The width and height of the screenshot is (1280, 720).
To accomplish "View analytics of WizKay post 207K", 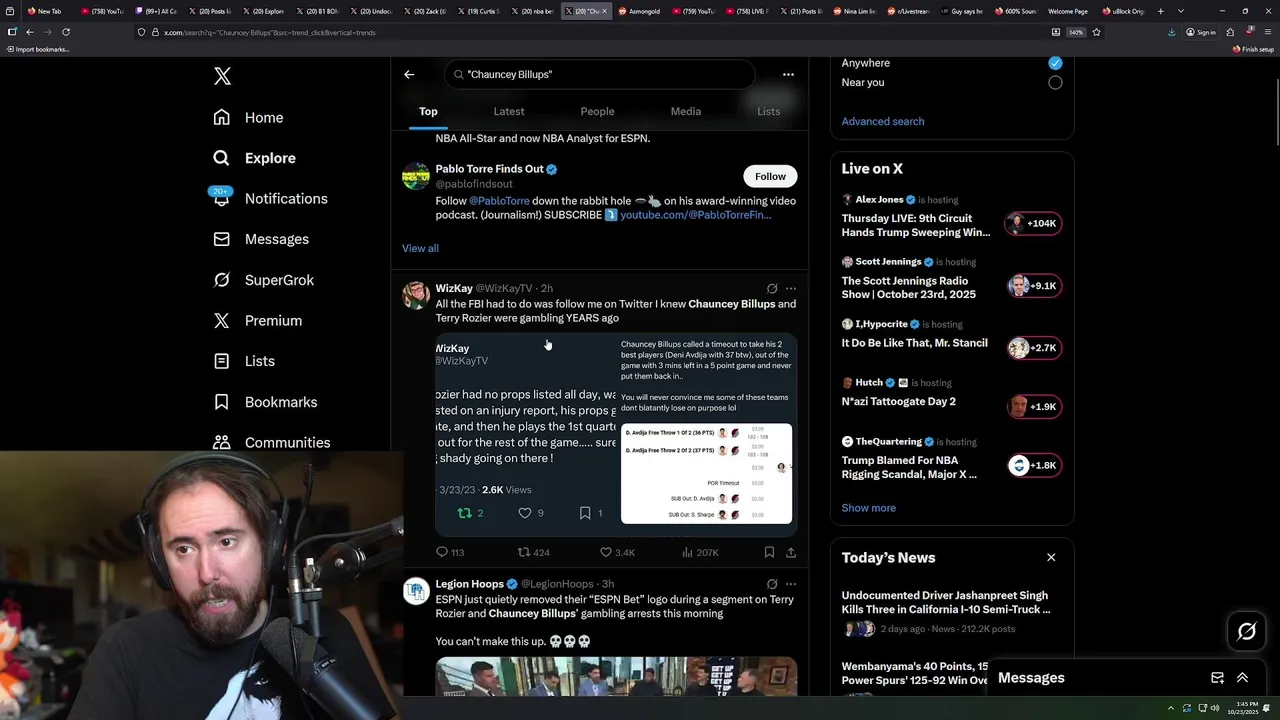I will coord(700,552).
